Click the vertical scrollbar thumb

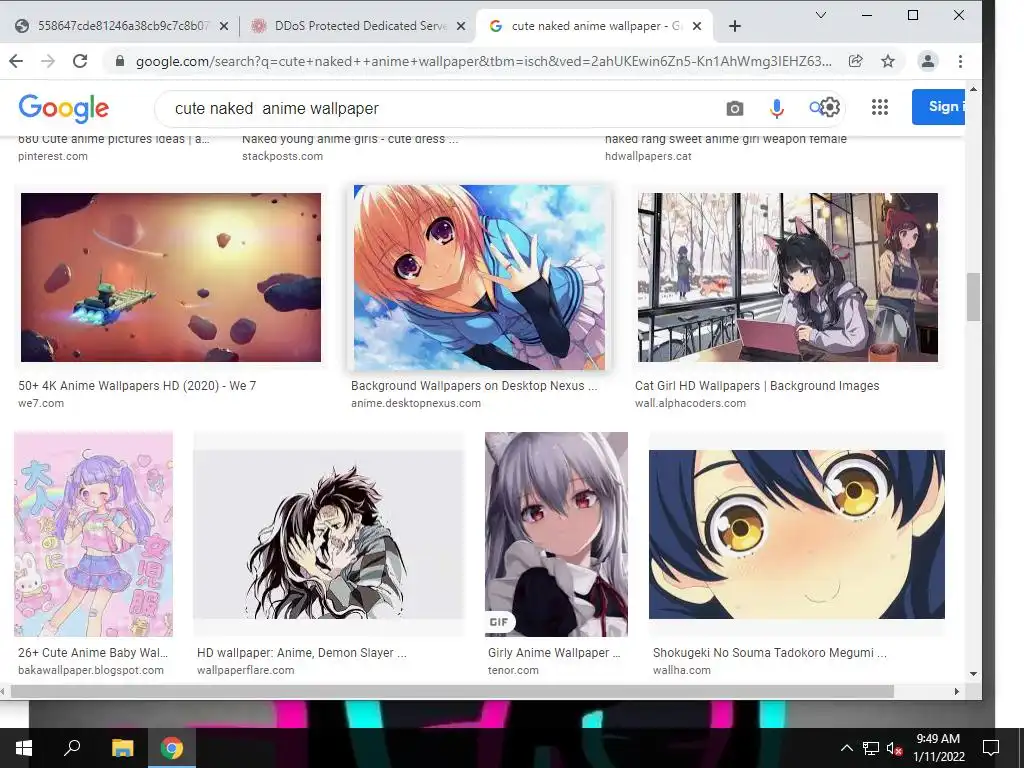973,297
